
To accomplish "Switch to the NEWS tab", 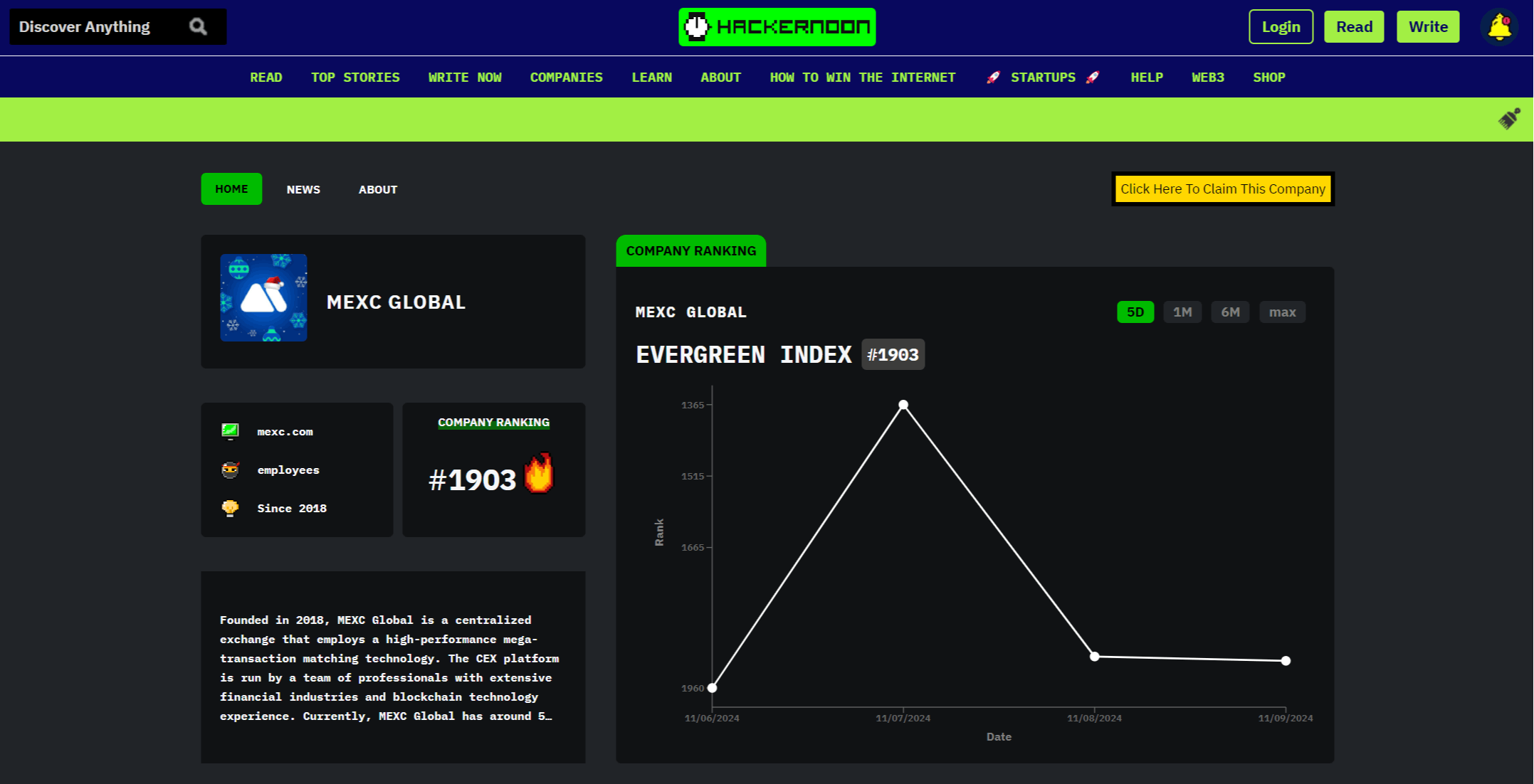I will [303, 189].
